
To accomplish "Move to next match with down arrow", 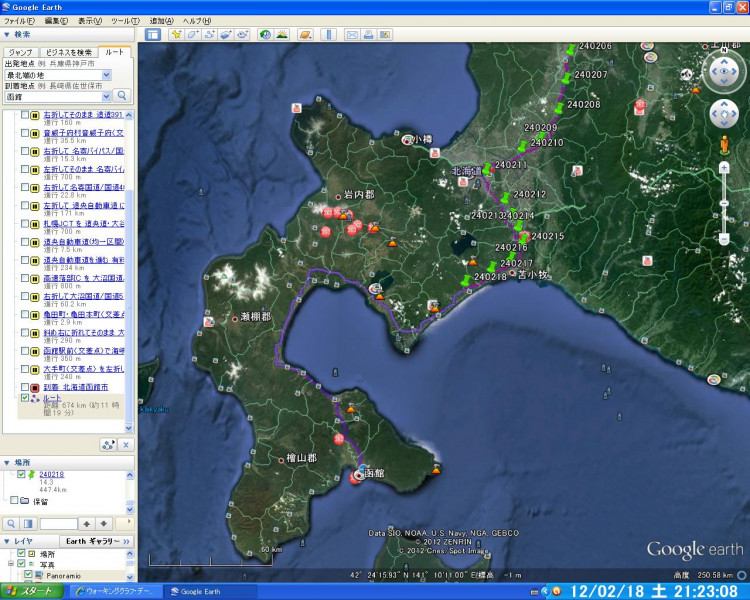I will pos(104,523).
